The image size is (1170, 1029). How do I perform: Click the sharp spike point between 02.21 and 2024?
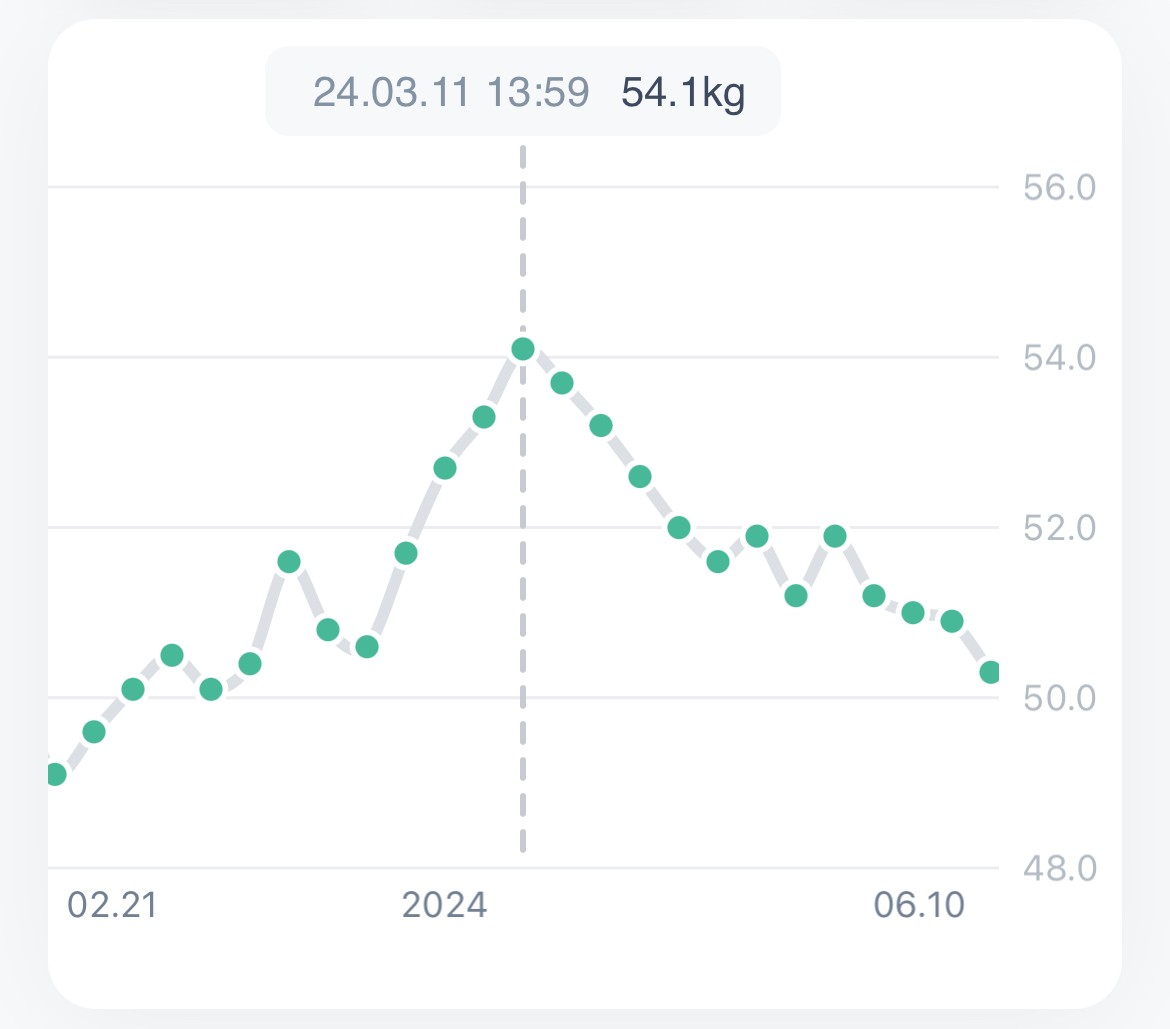289,562
